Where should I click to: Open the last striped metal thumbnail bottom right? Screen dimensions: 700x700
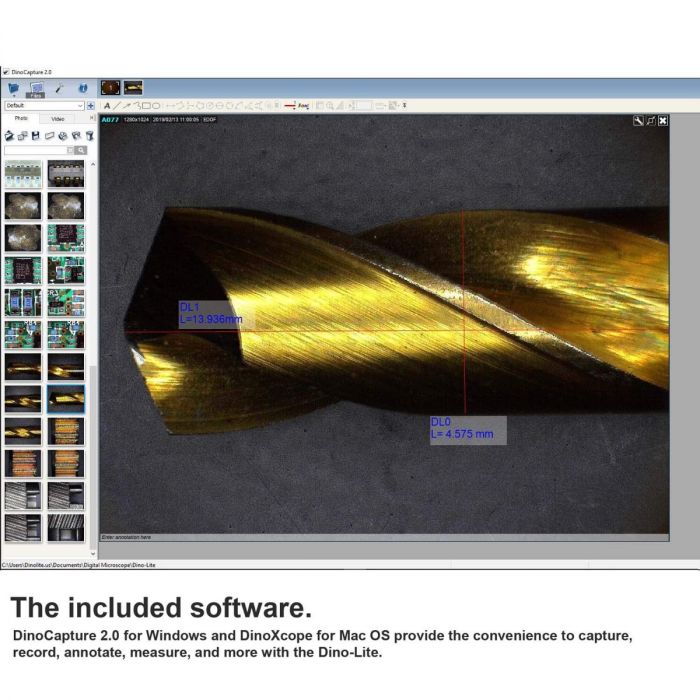[x=66, y=528]
